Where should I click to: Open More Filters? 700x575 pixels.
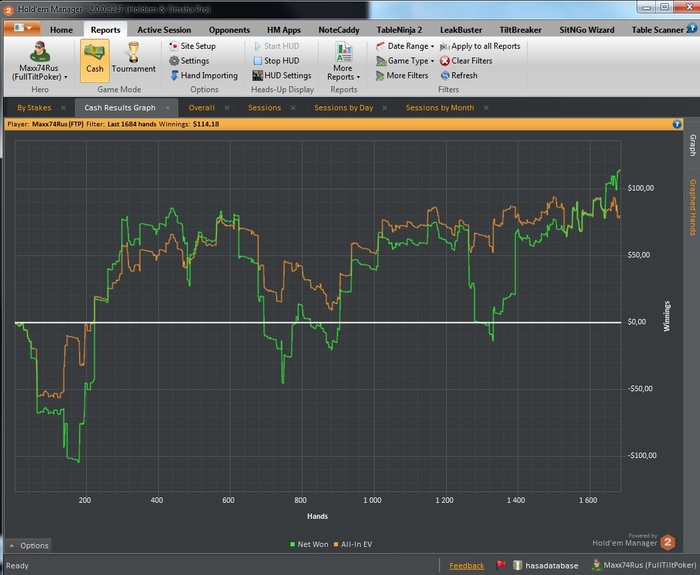point(402,75)
